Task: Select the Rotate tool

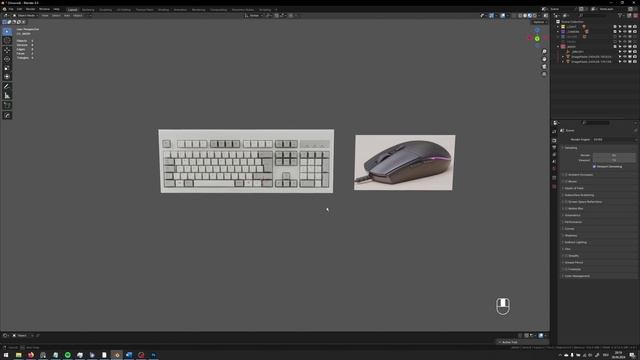Action: pos(7,59)
